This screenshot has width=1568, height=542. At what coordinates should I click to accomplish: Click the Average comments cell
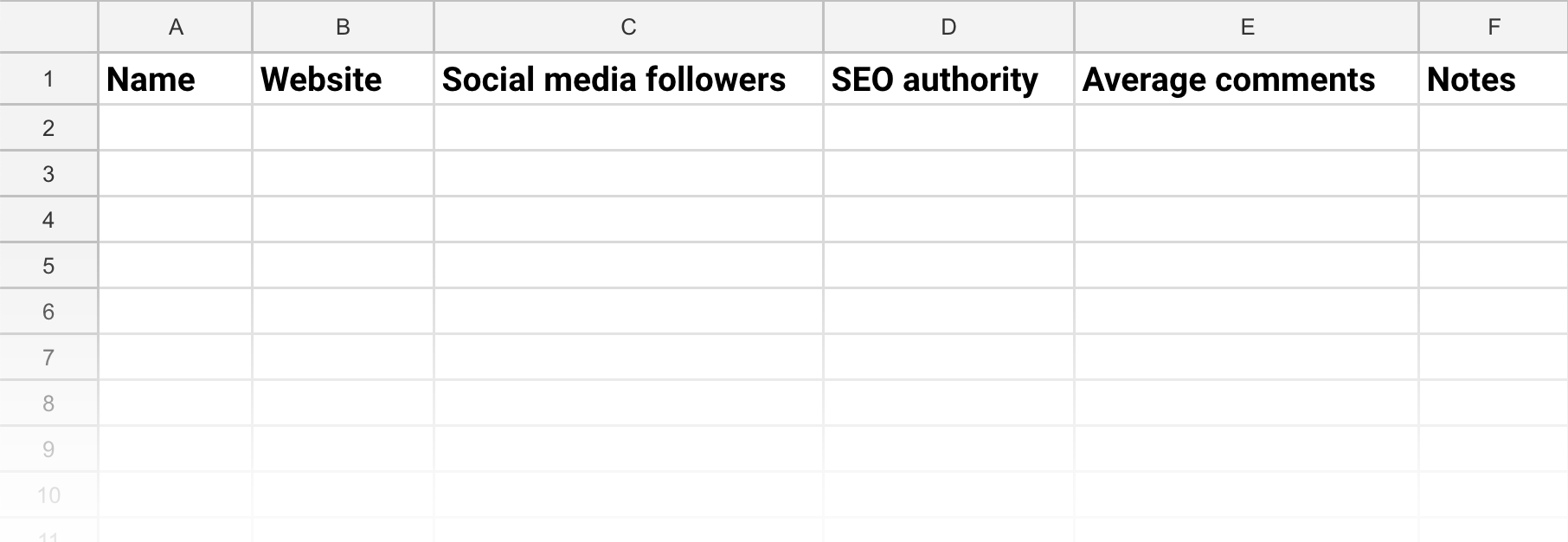(1247, 79)
